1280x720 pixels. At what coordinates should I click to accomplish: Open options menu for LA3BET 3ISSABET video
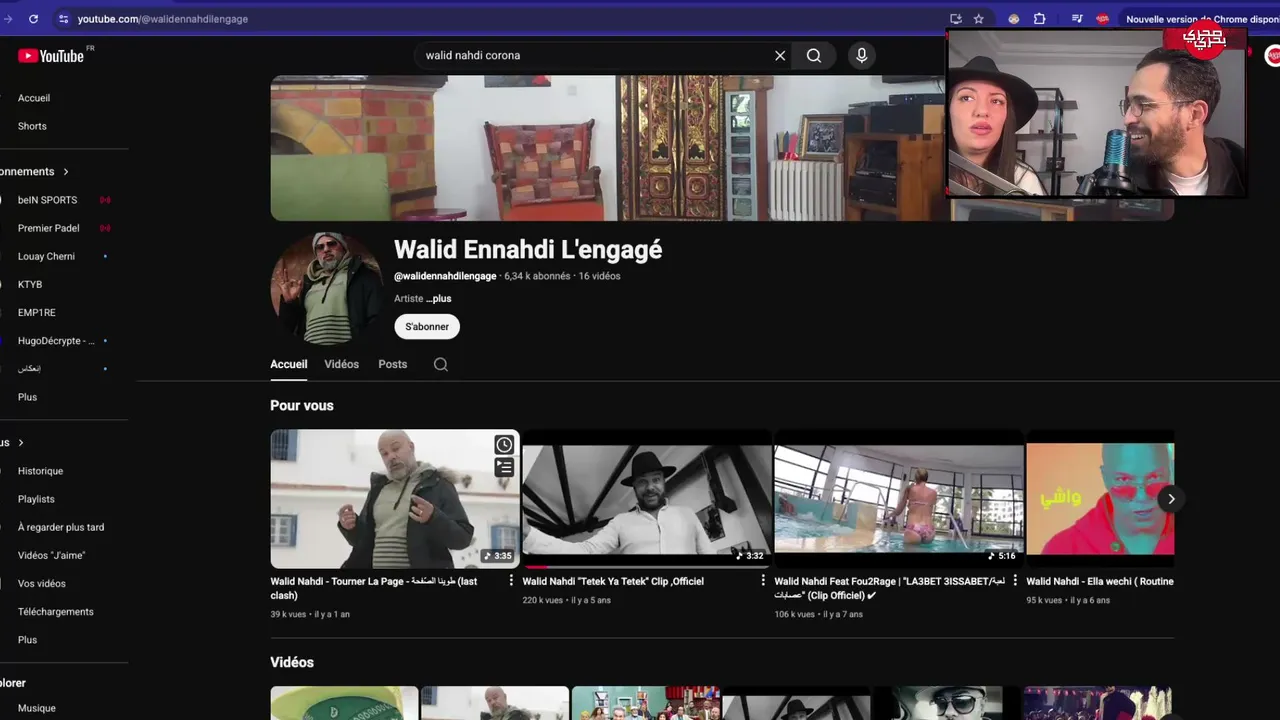(x=1015, y=581)
